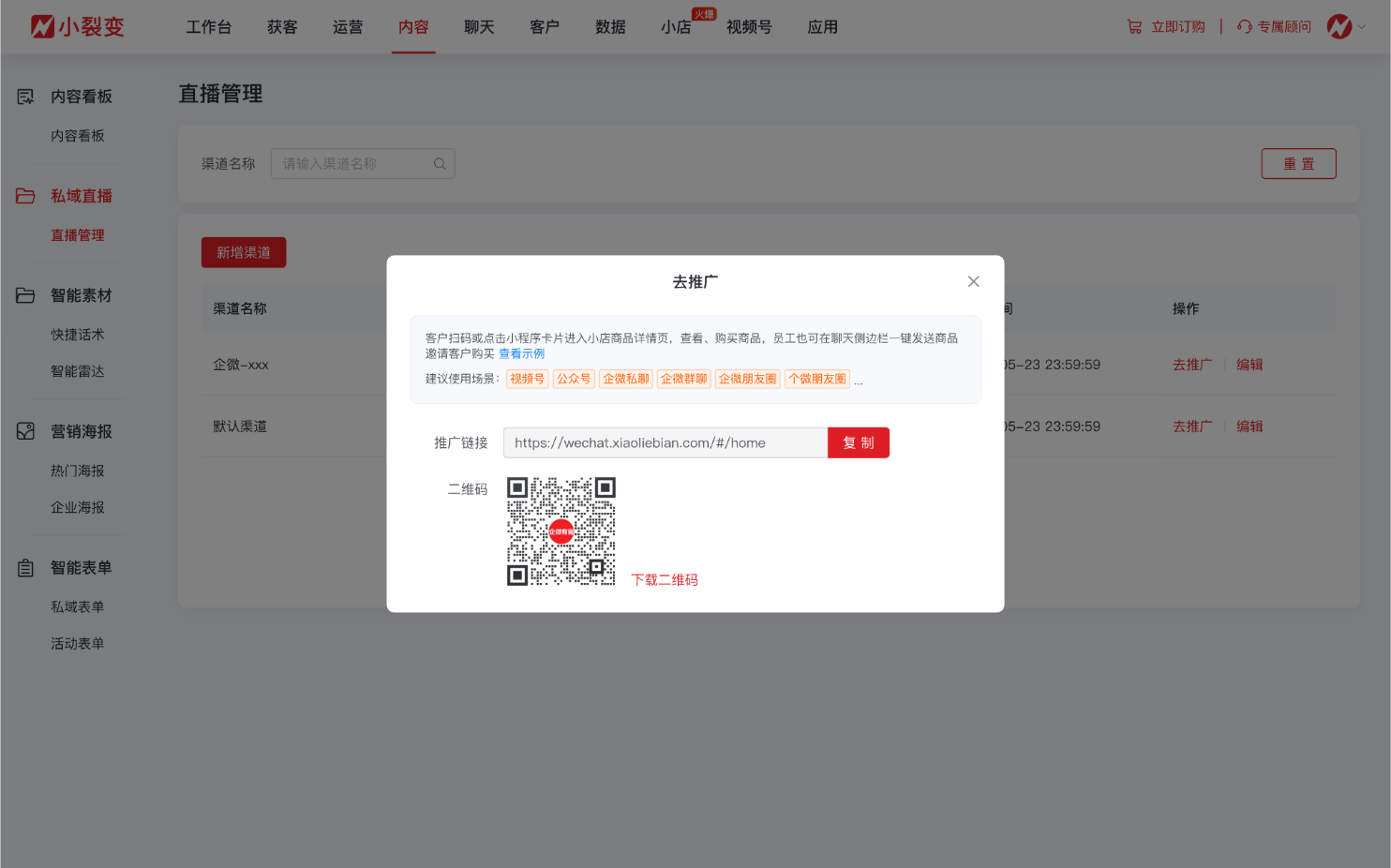Viewport: 1391px width, 868px height.
Task: Click the 企微朋友圈 scene tag
Action: pos(748,379)
